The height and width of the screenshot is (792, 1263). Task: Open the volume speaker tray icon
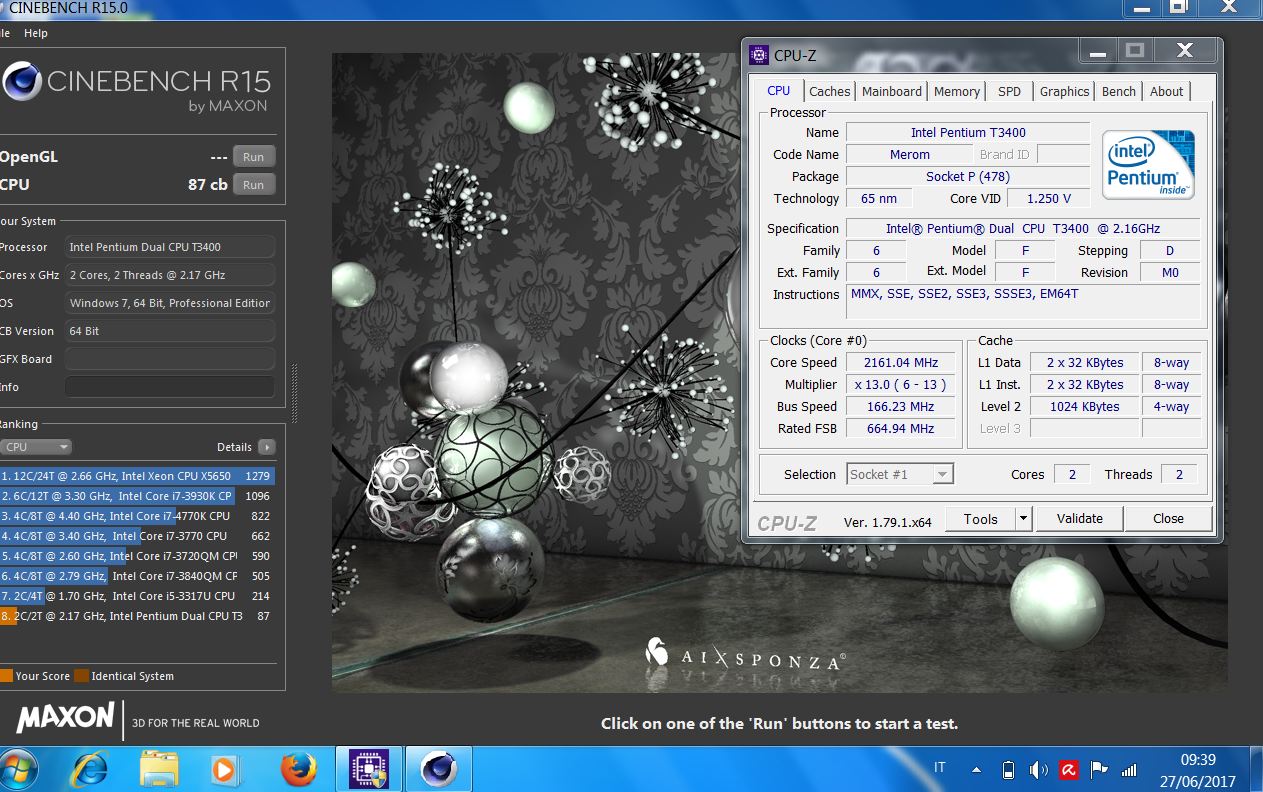click(x=1038, y=770)
